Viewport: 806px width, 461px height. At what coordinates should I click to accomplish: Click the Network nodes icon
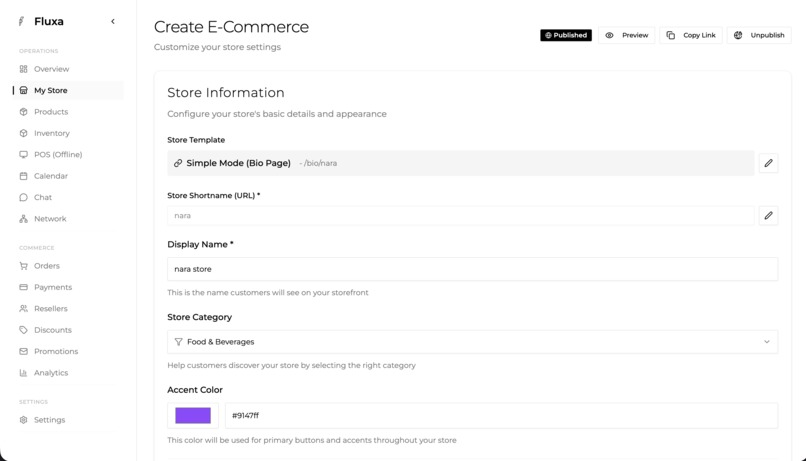[23, 218]
